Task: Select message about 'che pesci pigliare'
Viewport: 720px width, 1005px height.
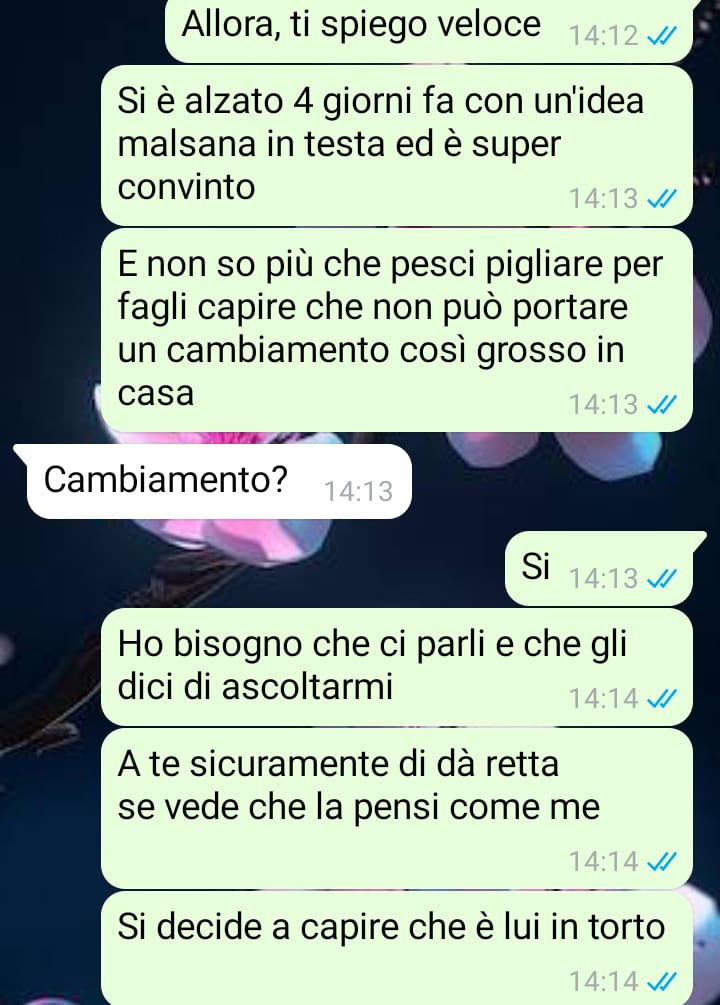Action: (397, 331)
